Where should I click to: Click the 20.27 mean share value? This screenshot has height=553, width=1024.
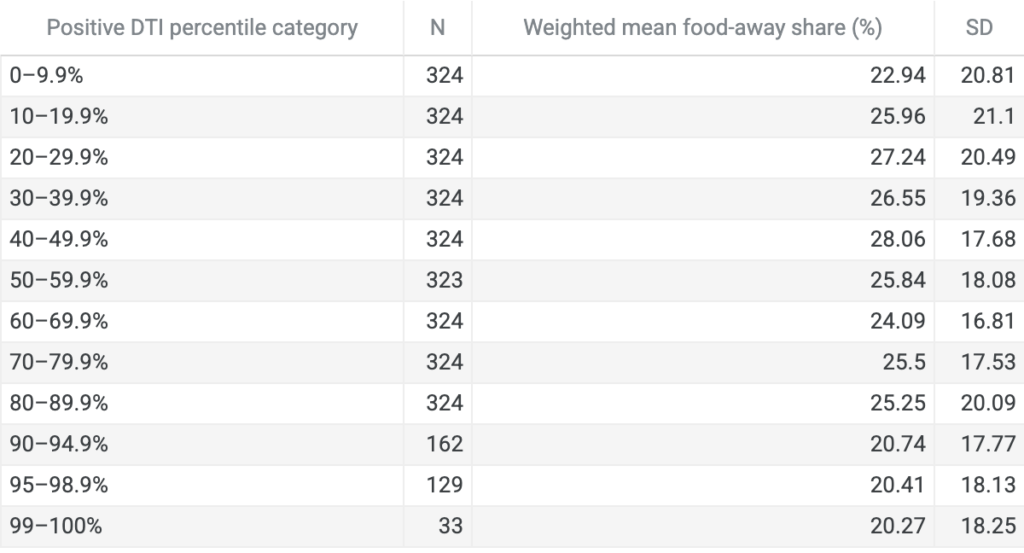[897, 526]
